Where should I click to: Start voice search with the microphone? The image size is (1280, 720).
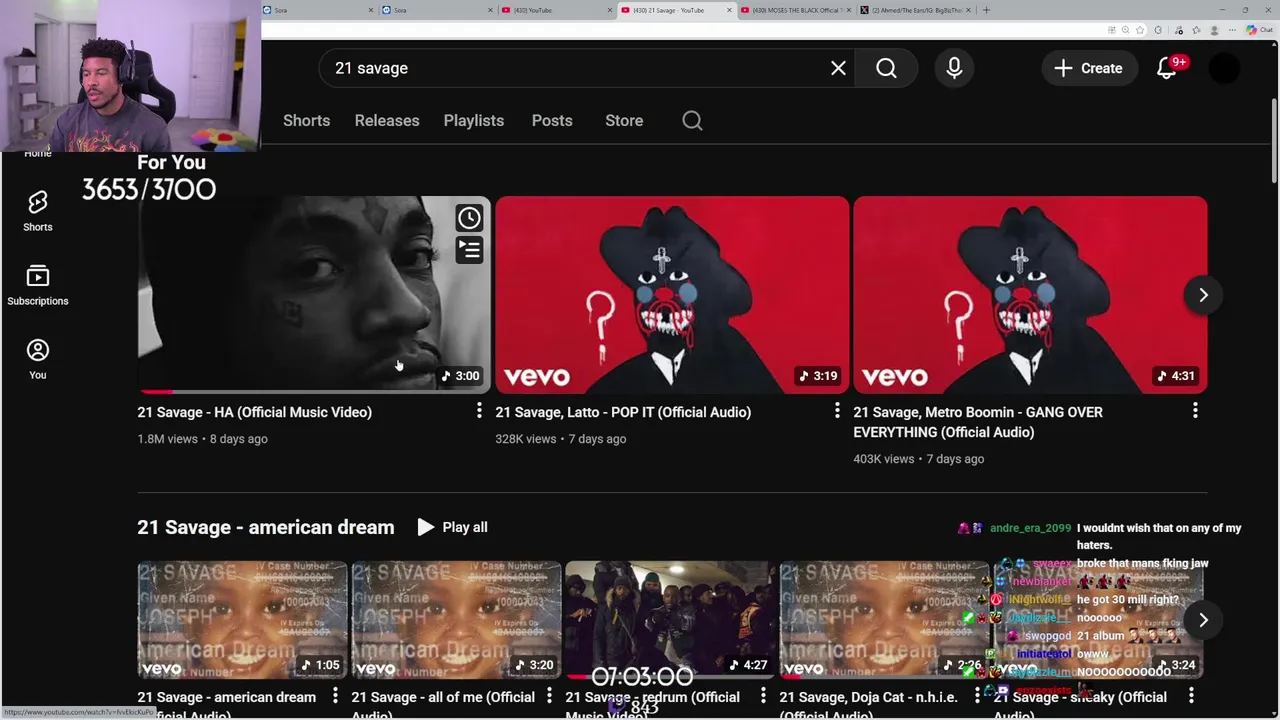coord(954,68)
